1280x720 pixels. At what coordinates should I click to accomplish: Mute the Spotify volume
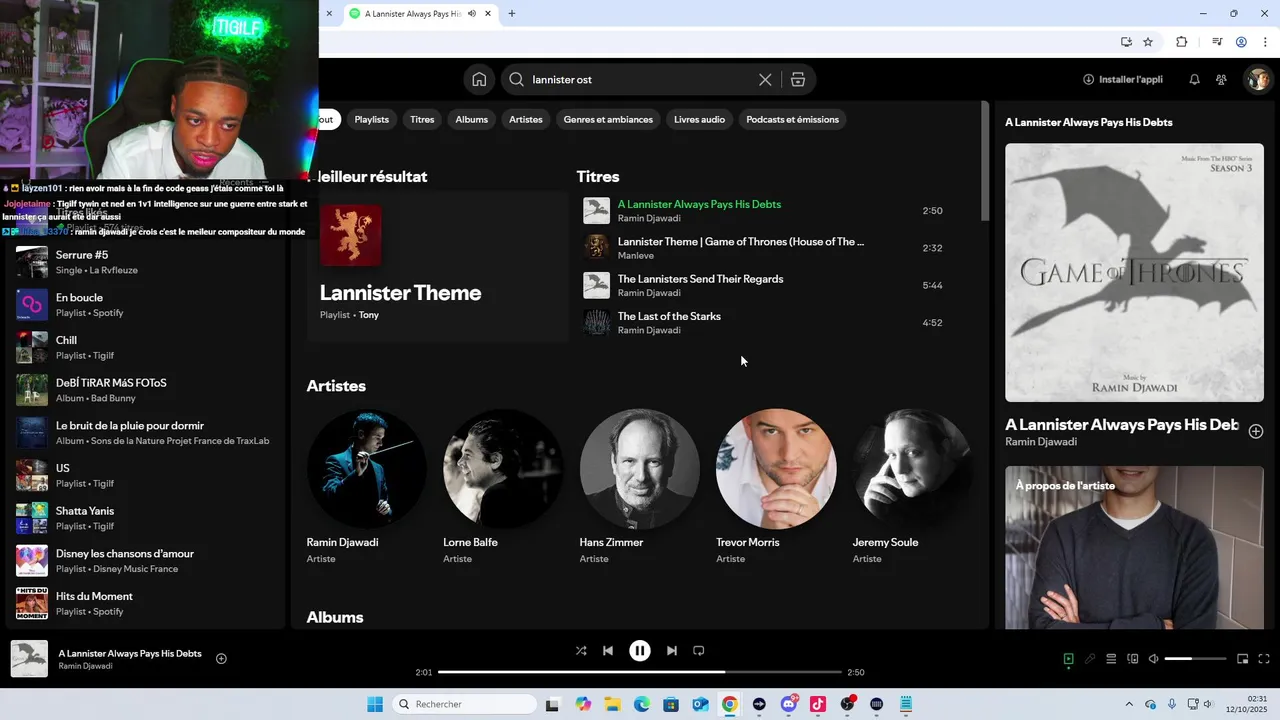(1153, 659)
